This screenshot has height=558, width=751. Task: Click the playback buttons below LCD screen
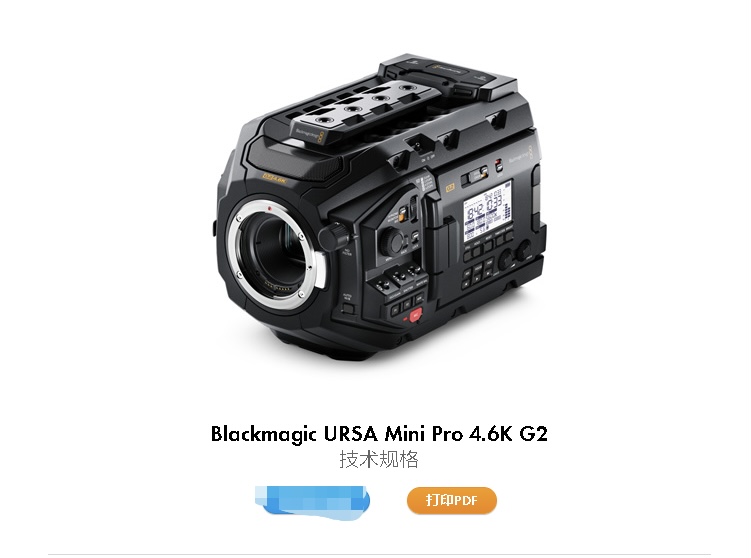[478, 273]
